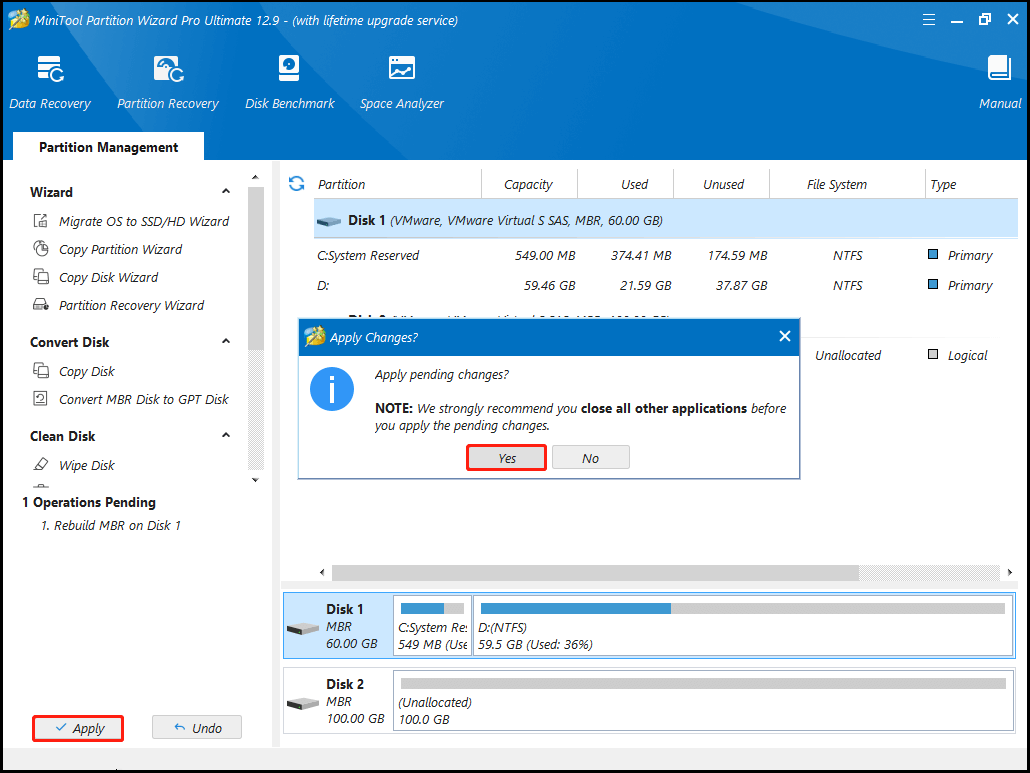Screen dimensions: 1030x773
Task: Select the Disk 2 unallocated block
Action: click(x=703, y=701)
